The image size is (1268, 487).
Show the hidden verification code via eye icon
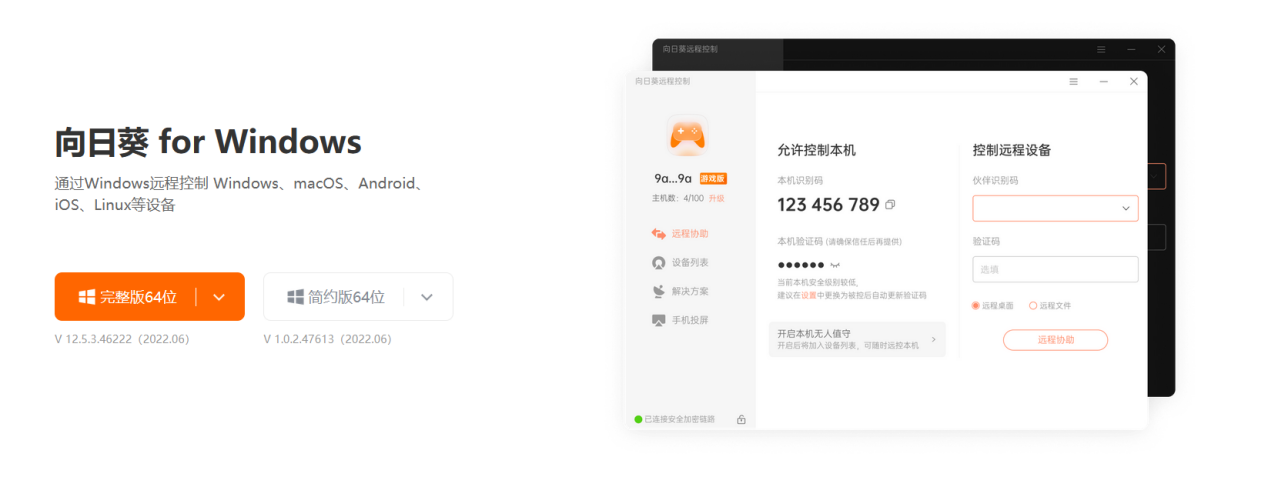point(835,265)
